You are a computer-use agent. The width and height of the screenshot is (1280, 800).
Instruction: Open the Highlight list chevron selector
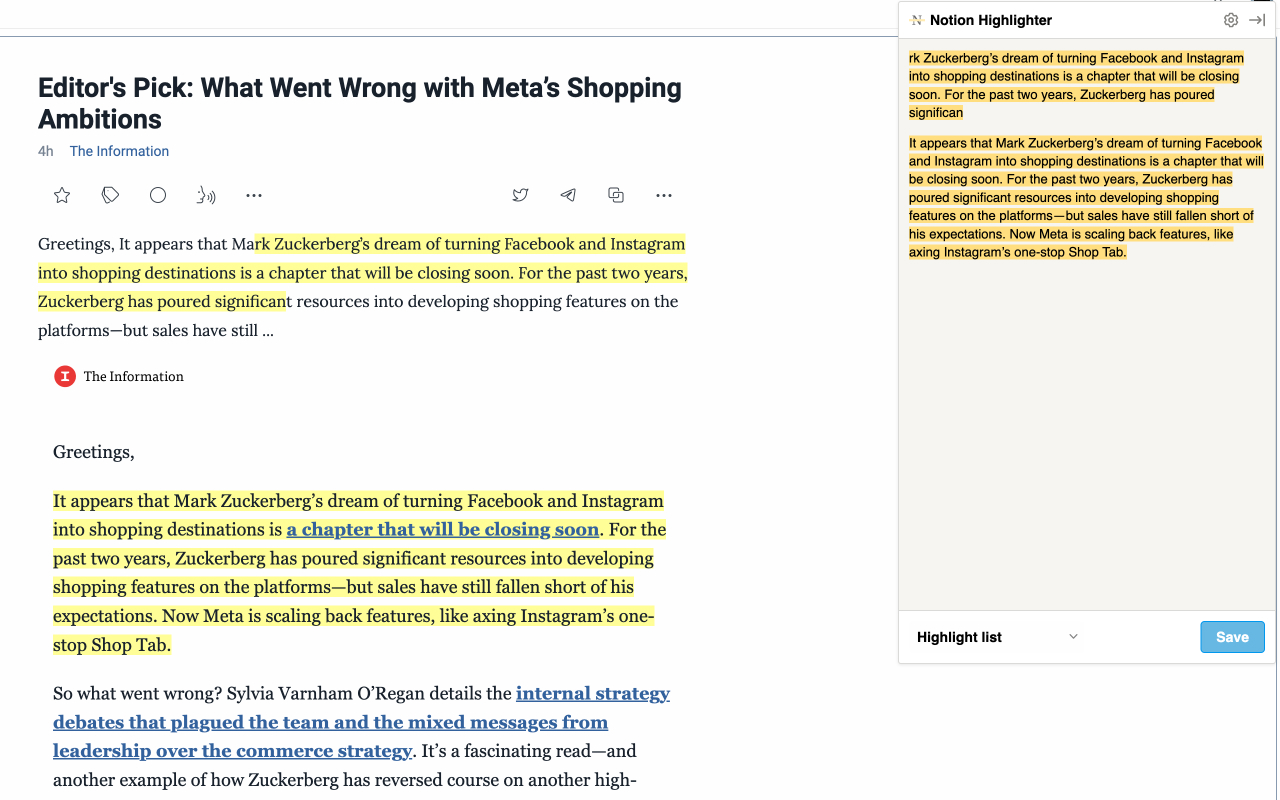coord(1073,637)
